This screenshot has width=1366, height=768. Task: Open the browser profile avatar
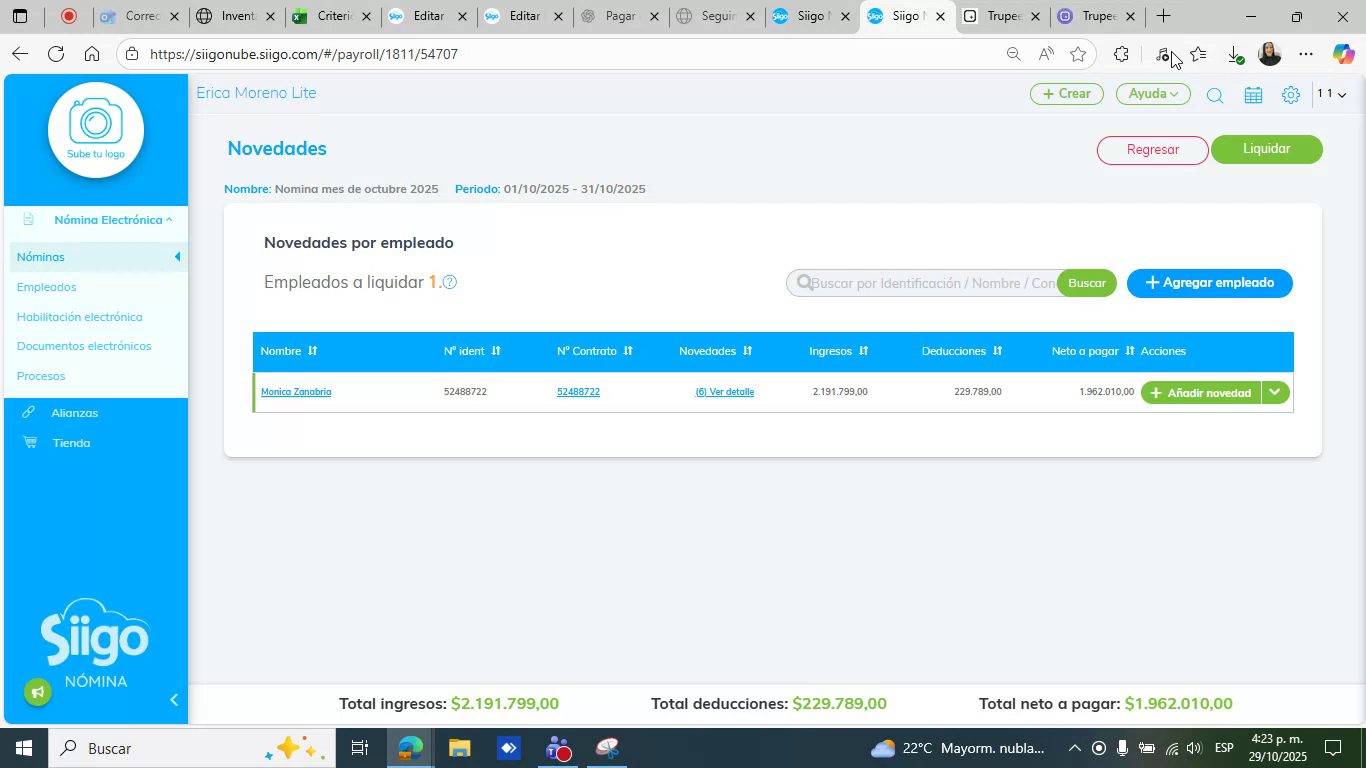[x=1270, y=54]
